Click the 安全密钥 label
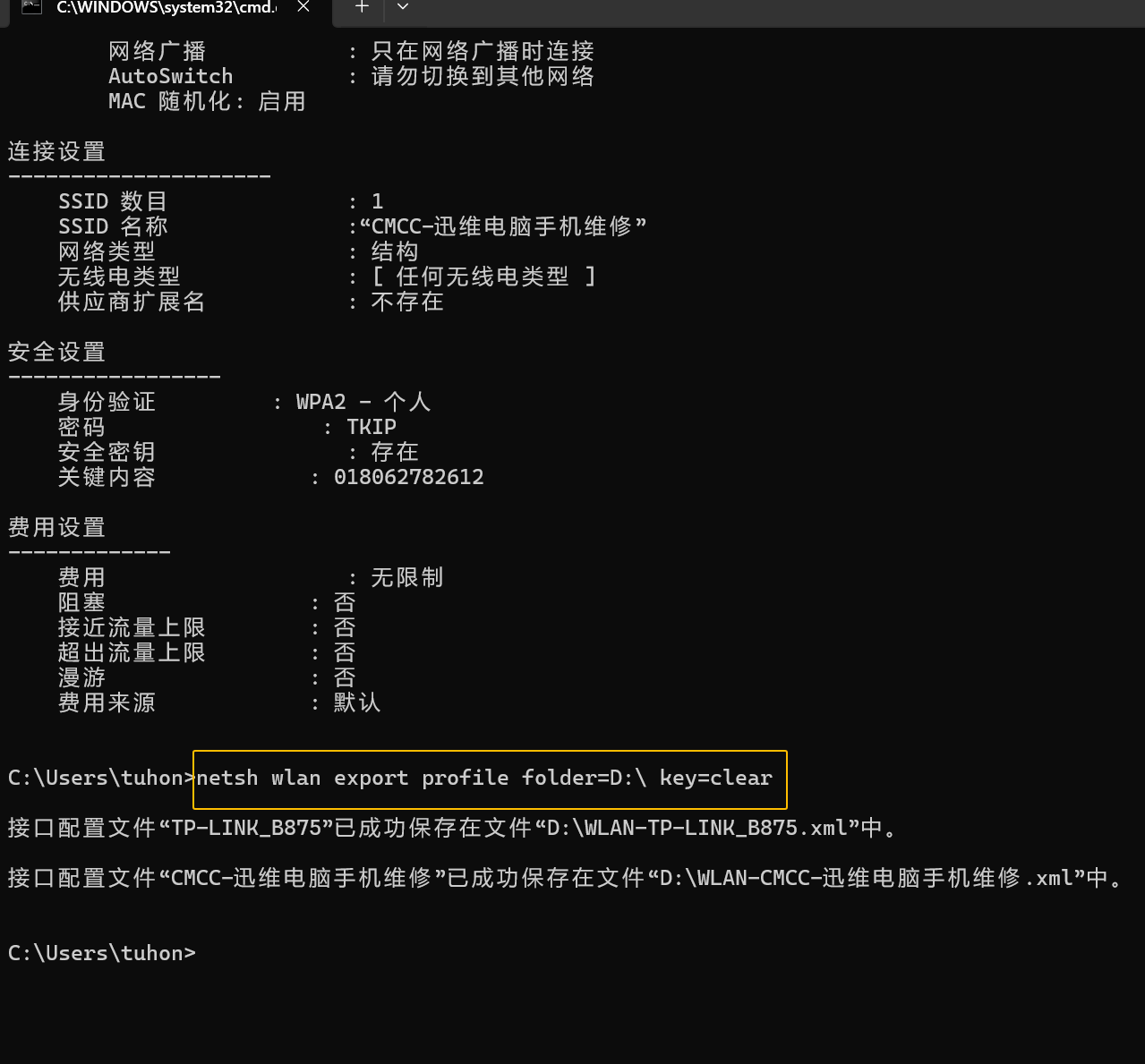 click(107, 452)
